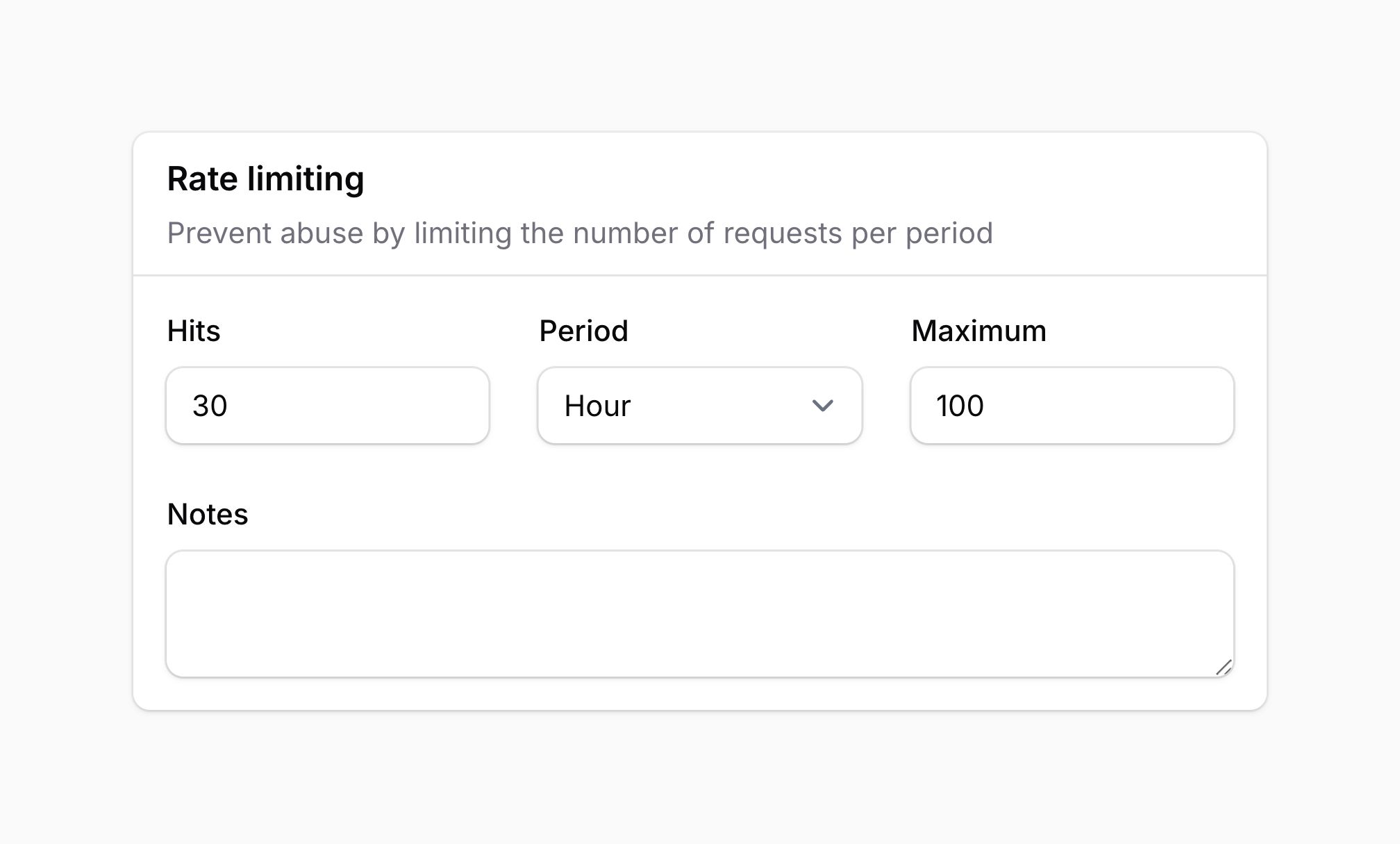
Task: Click the word 'abuse' in the subtitle
Action: [x=322, y=233]
